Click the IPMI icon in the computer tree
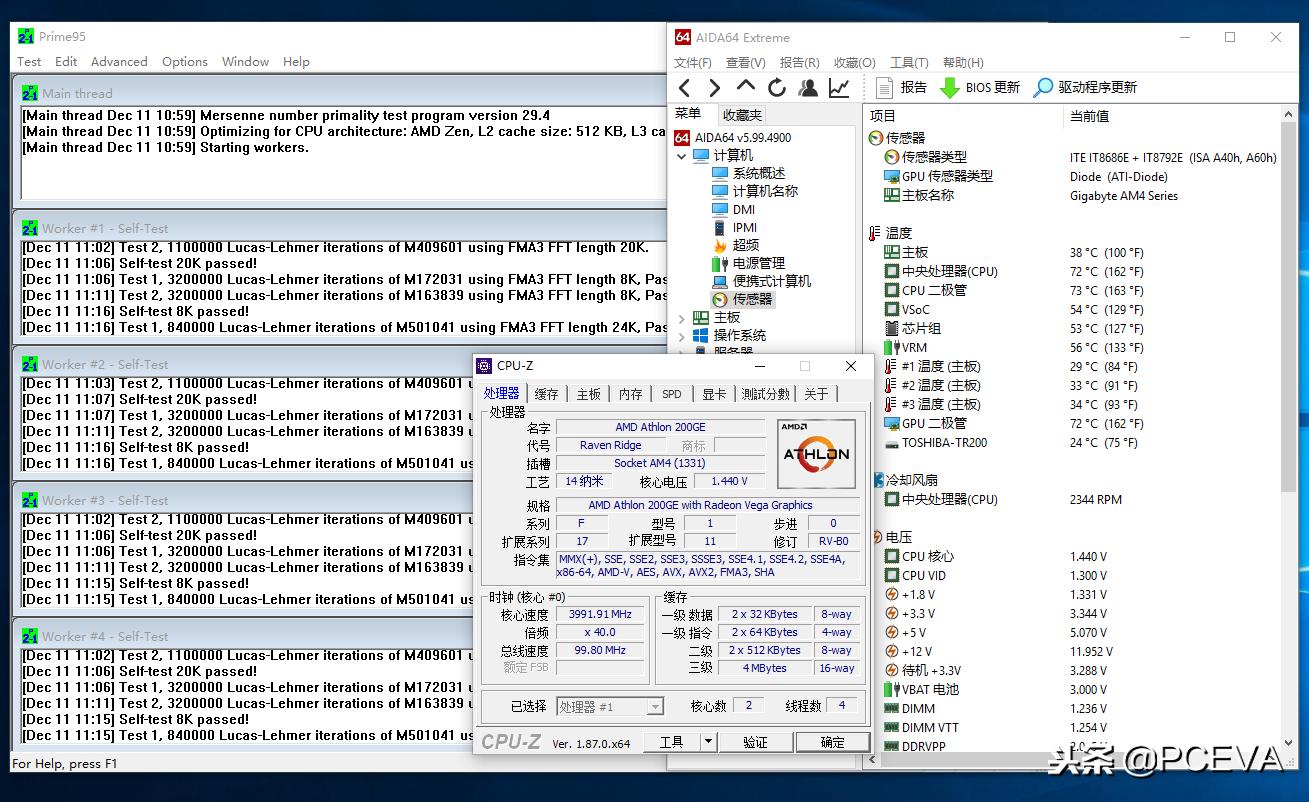 tap(719, 227)
